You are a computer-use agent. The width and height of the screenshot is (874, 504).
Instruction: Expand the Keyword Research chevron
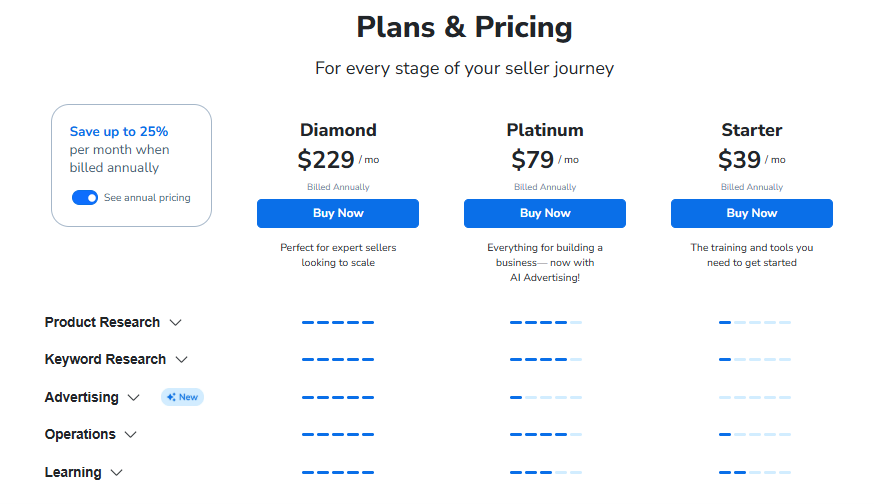coord(182,360)
